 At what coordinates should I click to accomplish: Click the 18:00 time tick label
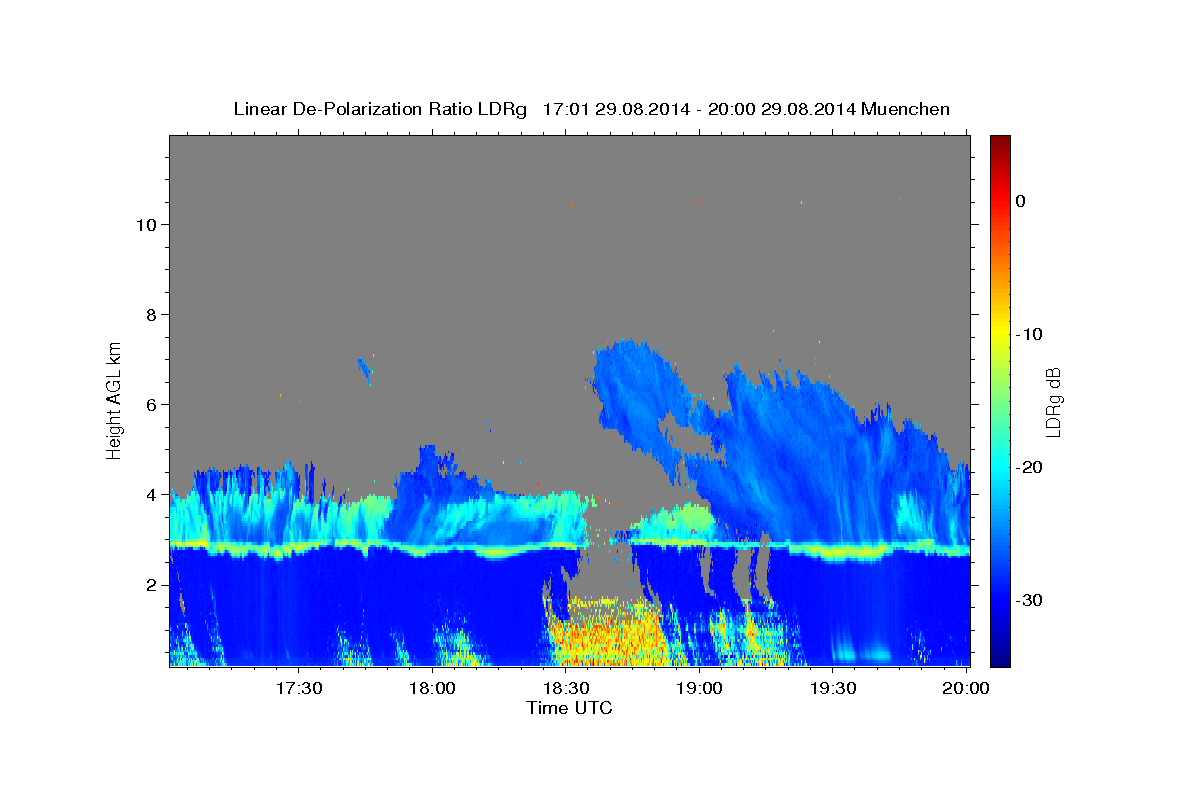click(433, 689)
